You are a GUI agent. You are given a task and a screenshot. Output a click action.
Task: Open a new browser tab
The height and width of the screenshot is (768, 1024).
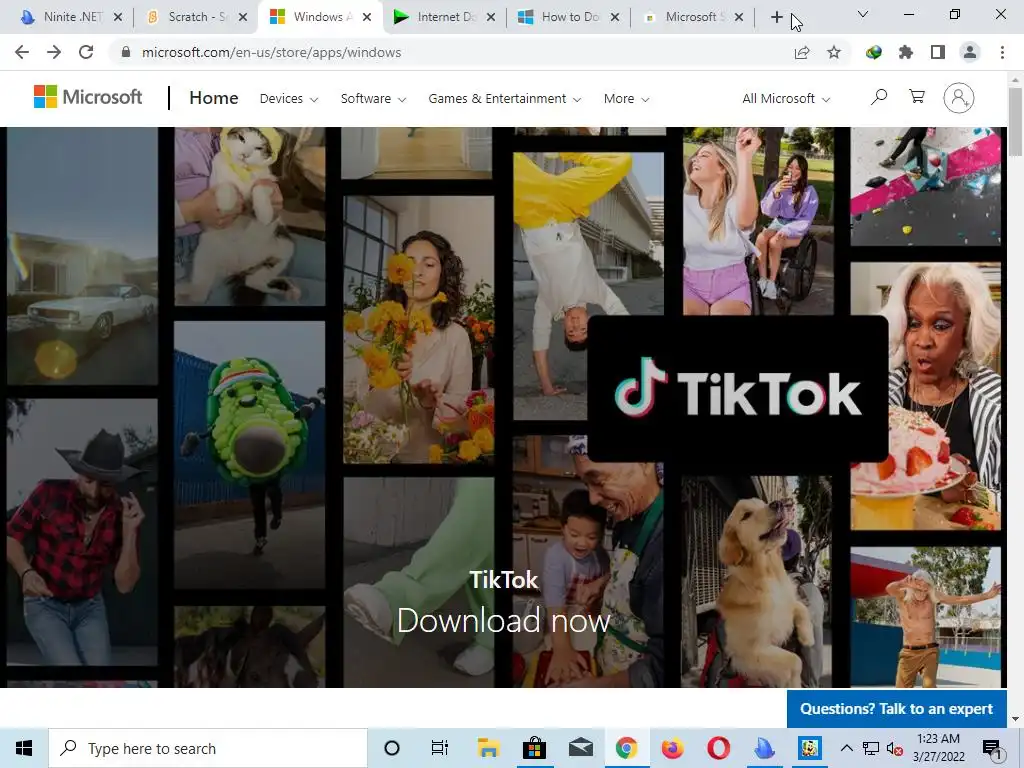(x=776, y=17)
